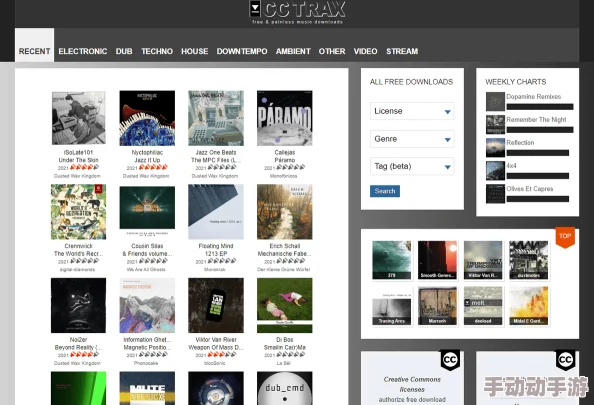This screenshot has height=405, width=594.
Task: Click the Olives Et Capres chart cover icon
Action: (x=496, y=194)
